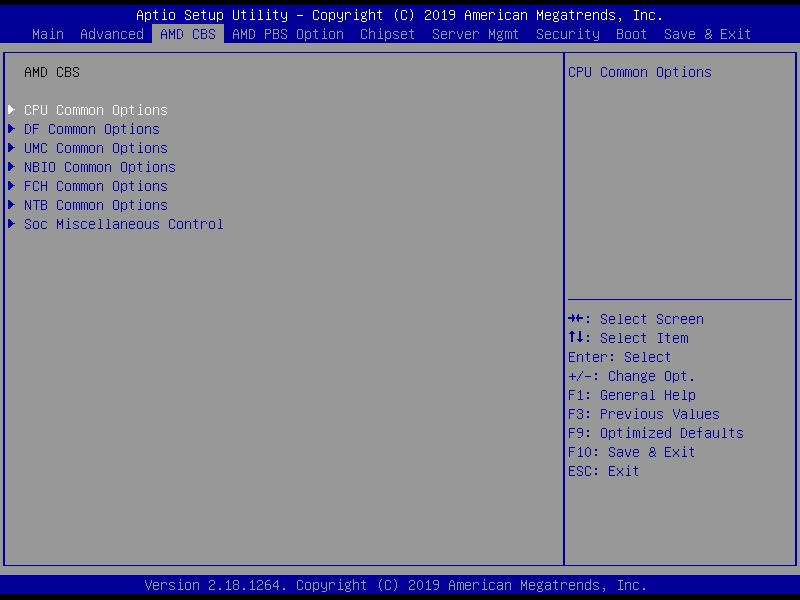The height and width of the screenshot is (600, 800).
Task: Open NBIO Common Options submenu
Action: coord(99,167)
